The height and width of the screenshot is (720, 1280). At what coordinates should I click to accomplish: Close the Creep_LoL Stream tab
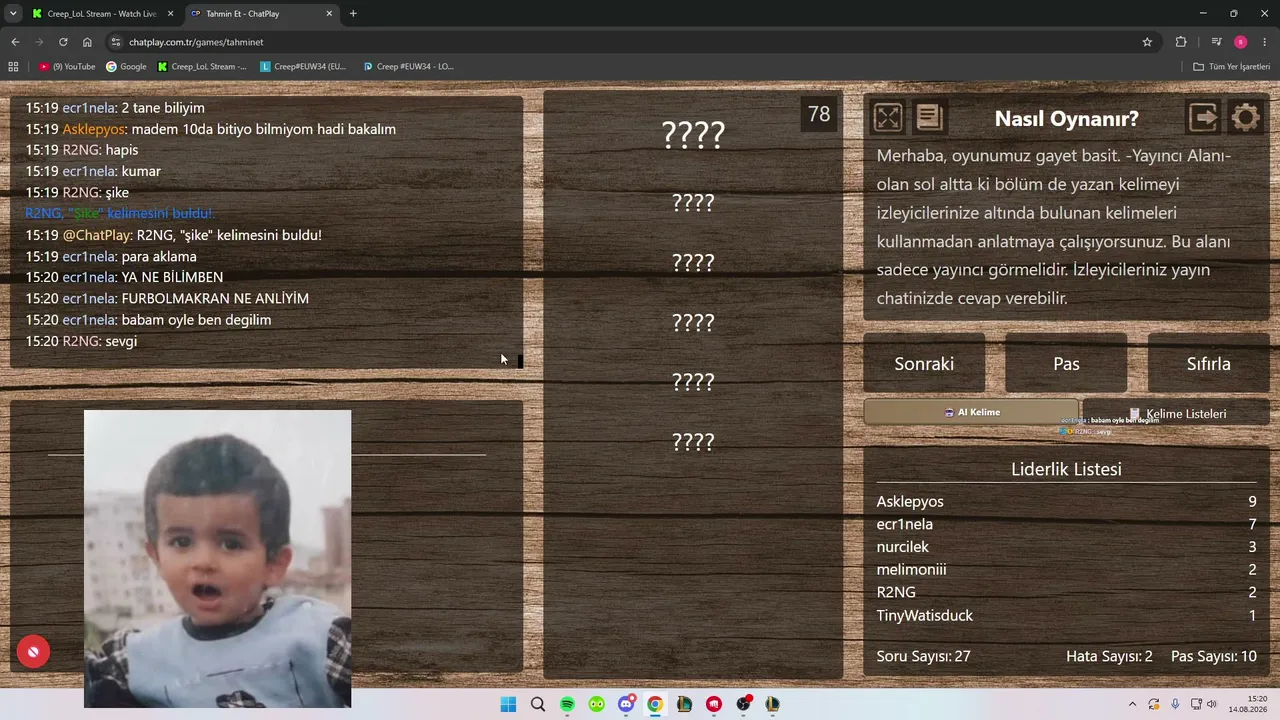coord(170,14)
